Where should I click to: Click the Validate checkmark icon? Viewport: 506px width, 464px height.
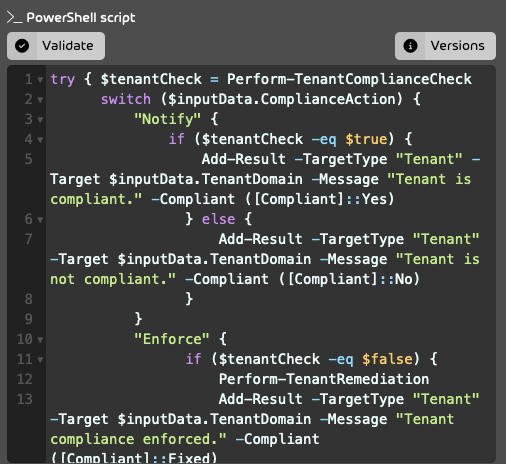point(22,46)
